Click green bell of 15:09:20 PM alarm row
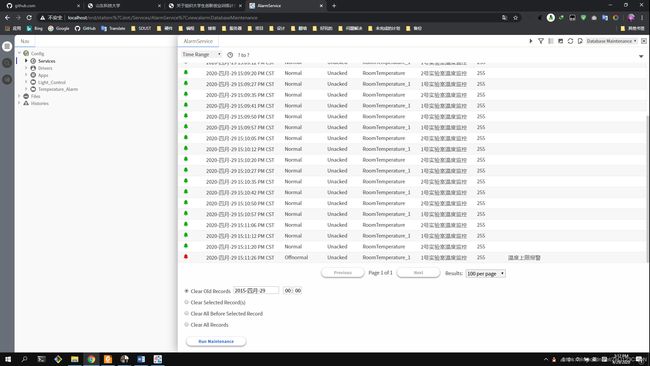The height and width of the screenshot is (366, 650). pos(186,72)
